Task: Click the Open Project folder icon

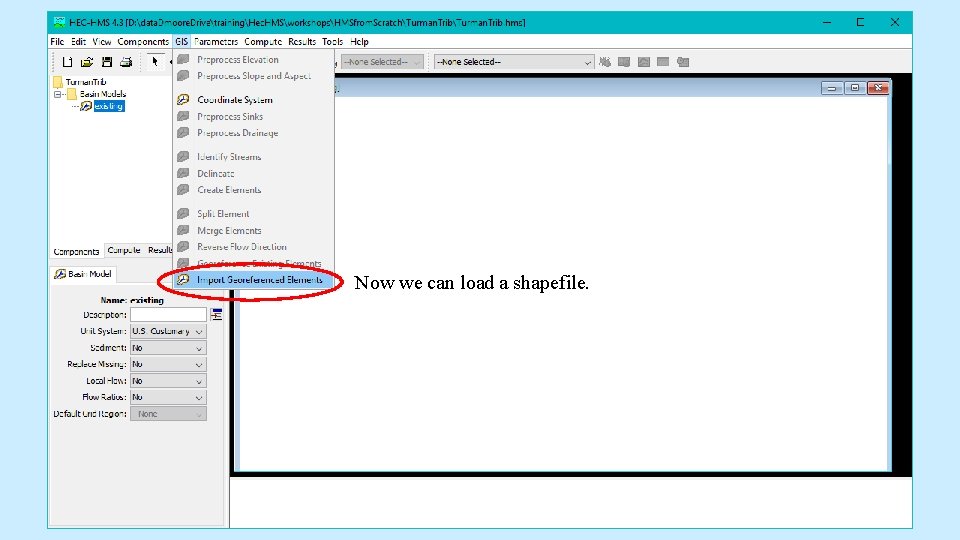Action: (x=87, y=62)
